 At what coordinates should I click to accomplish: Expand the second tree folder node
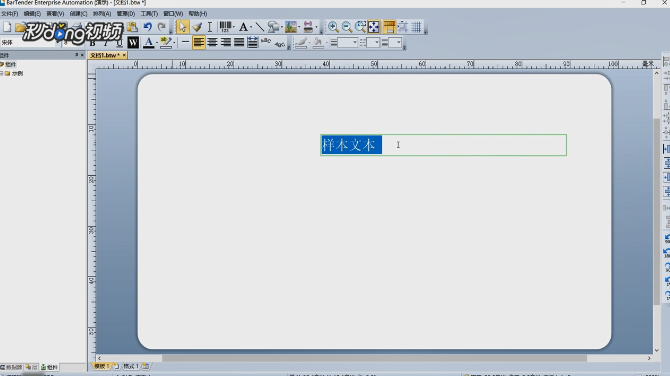2,73
